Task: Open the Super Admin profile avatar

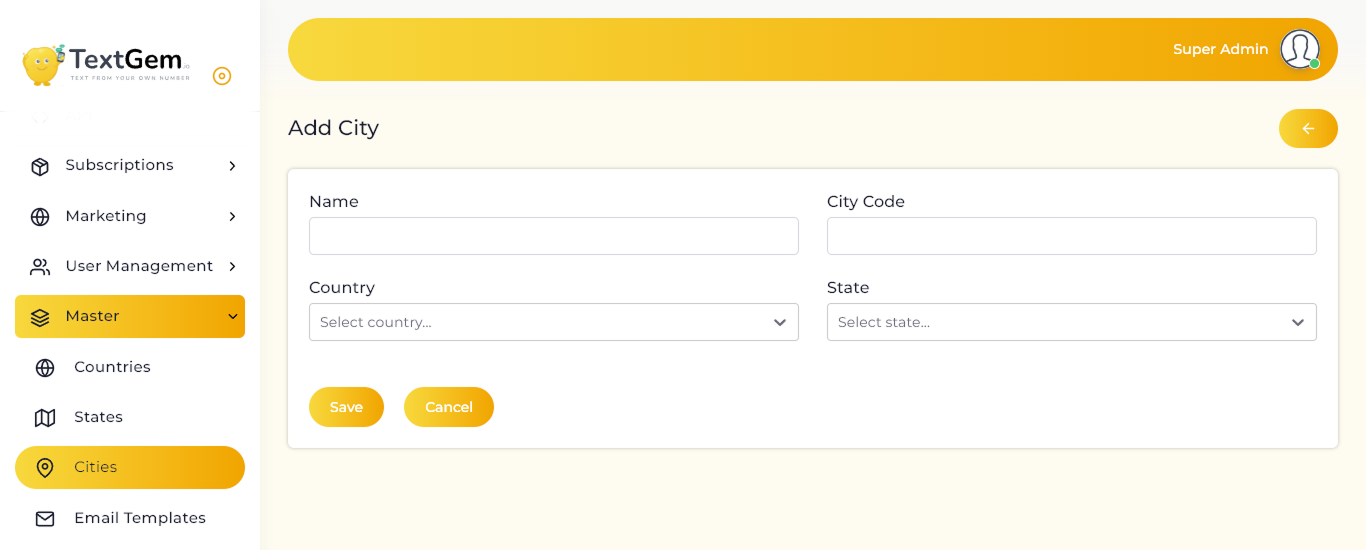Action: [x=1300, y=49]
